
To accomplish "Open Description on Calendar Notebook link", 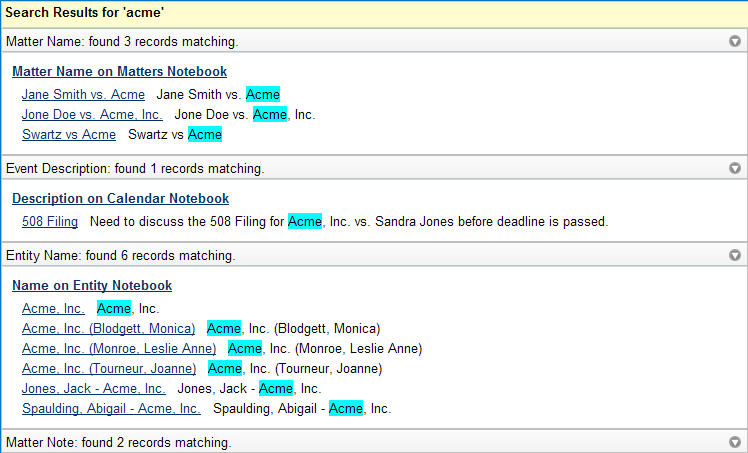I will [x=120, y=198].
